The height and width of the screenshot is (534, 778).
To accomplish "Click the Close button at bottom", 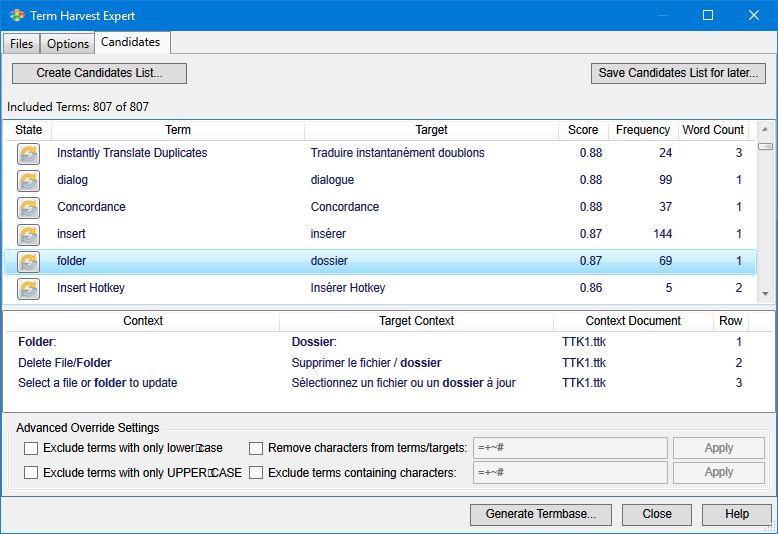I will (x=656, y=514).
